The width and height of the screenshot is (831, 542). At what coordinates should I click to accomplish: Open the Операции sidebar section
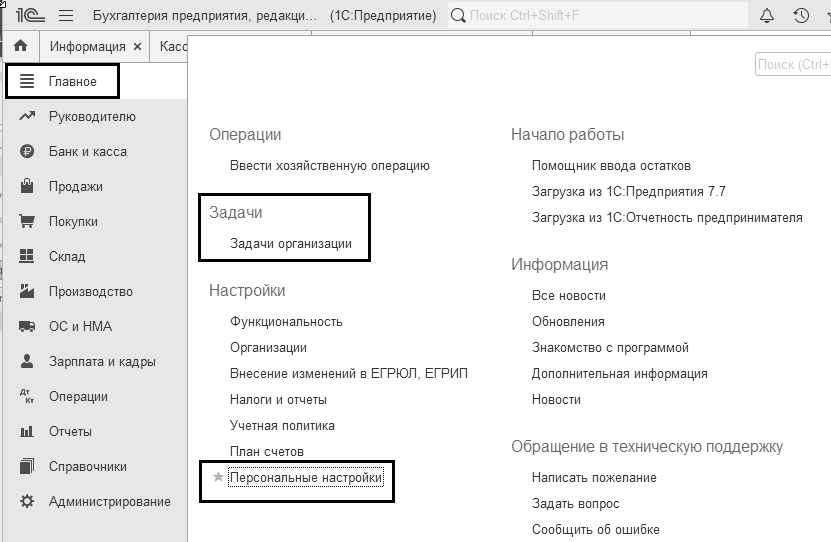tap(78, 396)
